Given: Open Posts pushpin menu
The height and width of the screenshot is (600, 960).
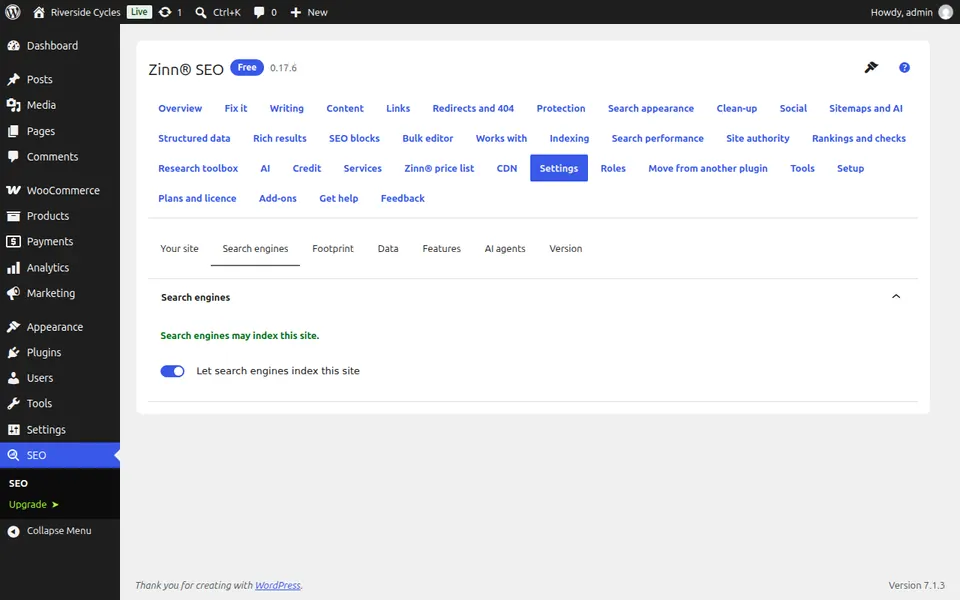Looking at the screenshot, I should (60, 80).
